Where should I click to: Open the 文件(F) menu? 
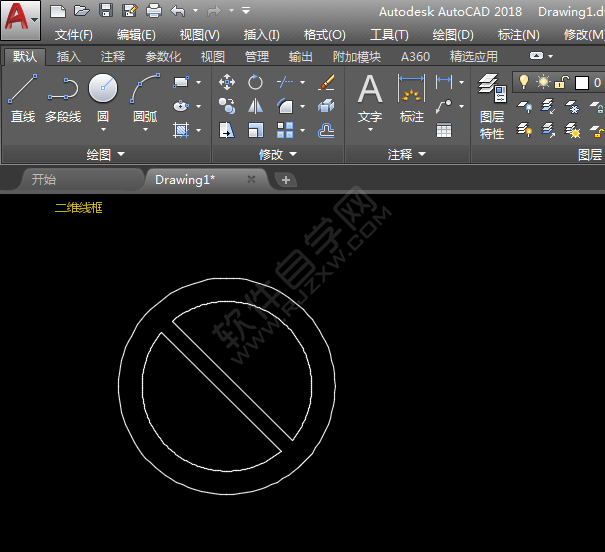pos(74,35)
